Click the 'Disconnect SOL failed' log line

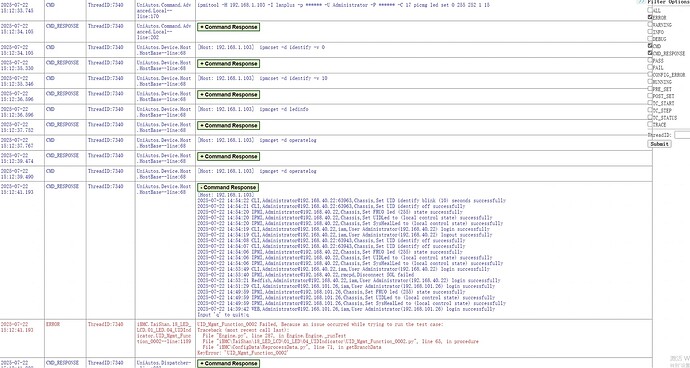(x=306, y=275)
